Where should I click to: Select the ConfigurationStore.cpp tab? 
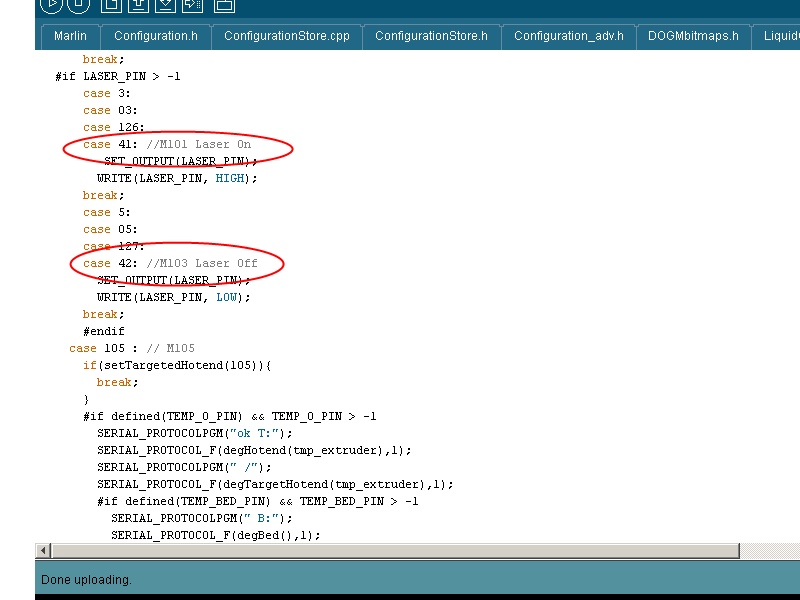(x=286, y=36)
